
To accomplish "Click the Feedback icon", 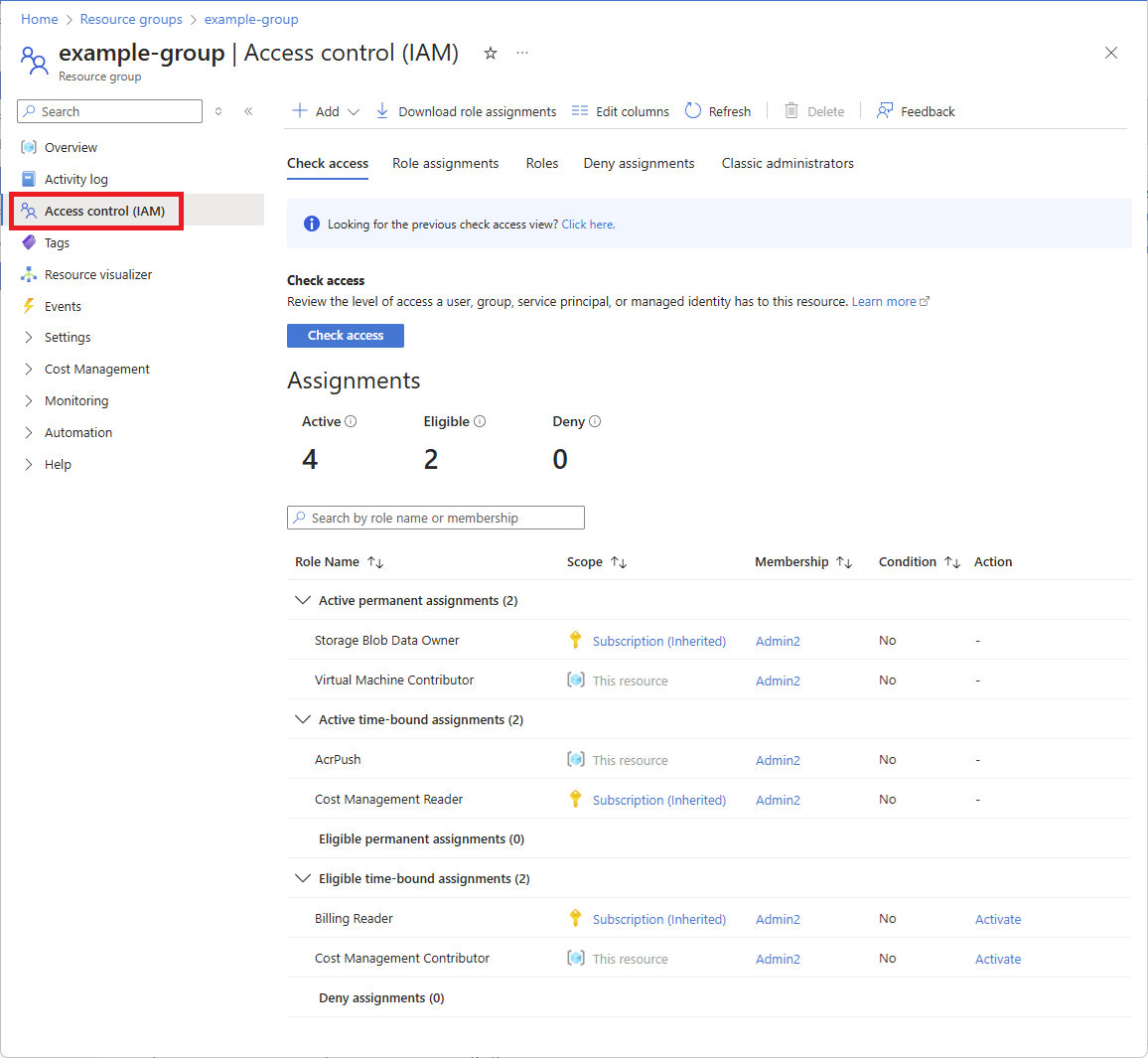I will pos(885,111).
